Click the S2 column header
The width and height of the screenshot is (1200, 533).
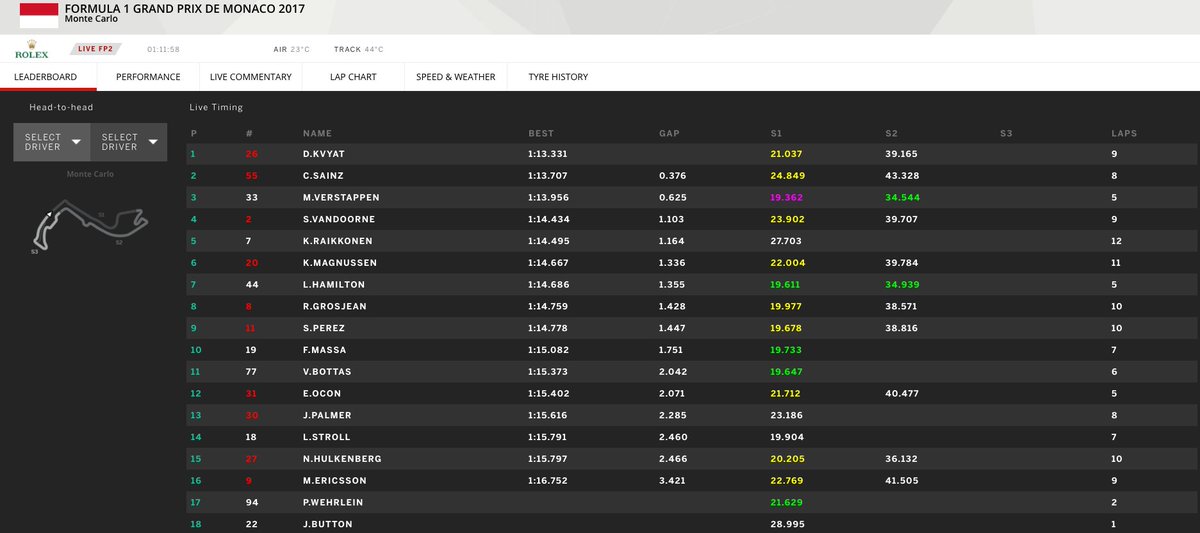pos(892,133)
